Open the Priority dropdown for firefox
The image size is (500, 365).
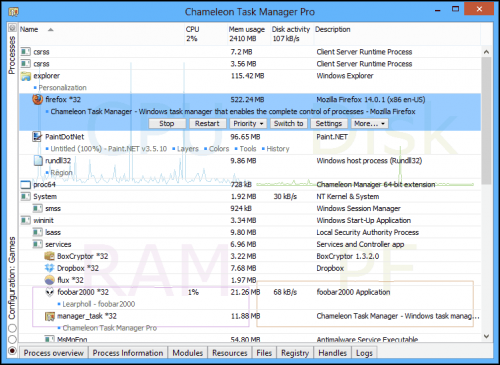(x=248, y=124)
